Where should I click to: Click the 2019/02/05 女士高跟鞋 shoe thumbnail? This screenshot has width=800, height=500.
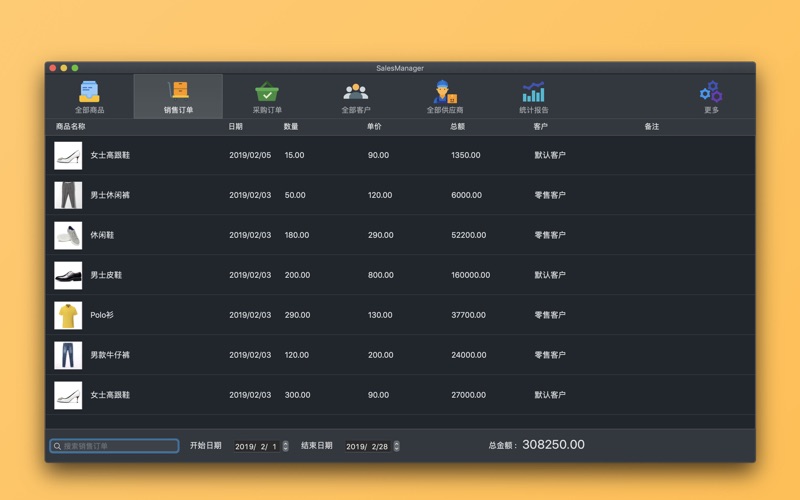[x=68, y=155]
